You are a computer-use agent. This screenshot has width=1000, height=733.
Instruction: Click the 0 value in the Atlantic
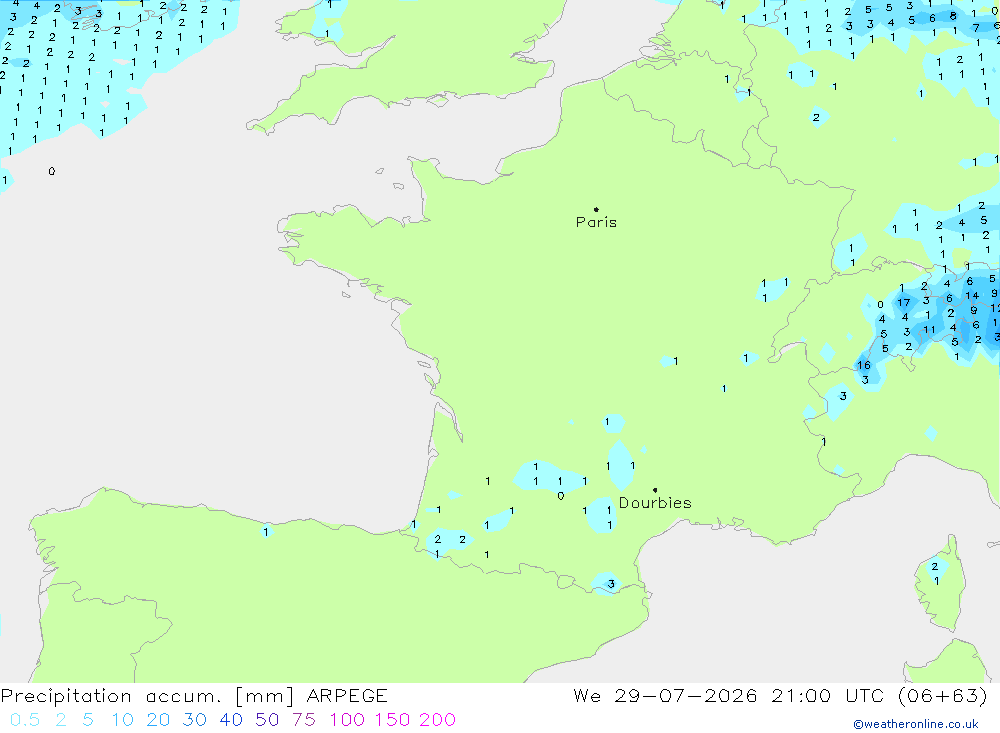coord(52,171)
